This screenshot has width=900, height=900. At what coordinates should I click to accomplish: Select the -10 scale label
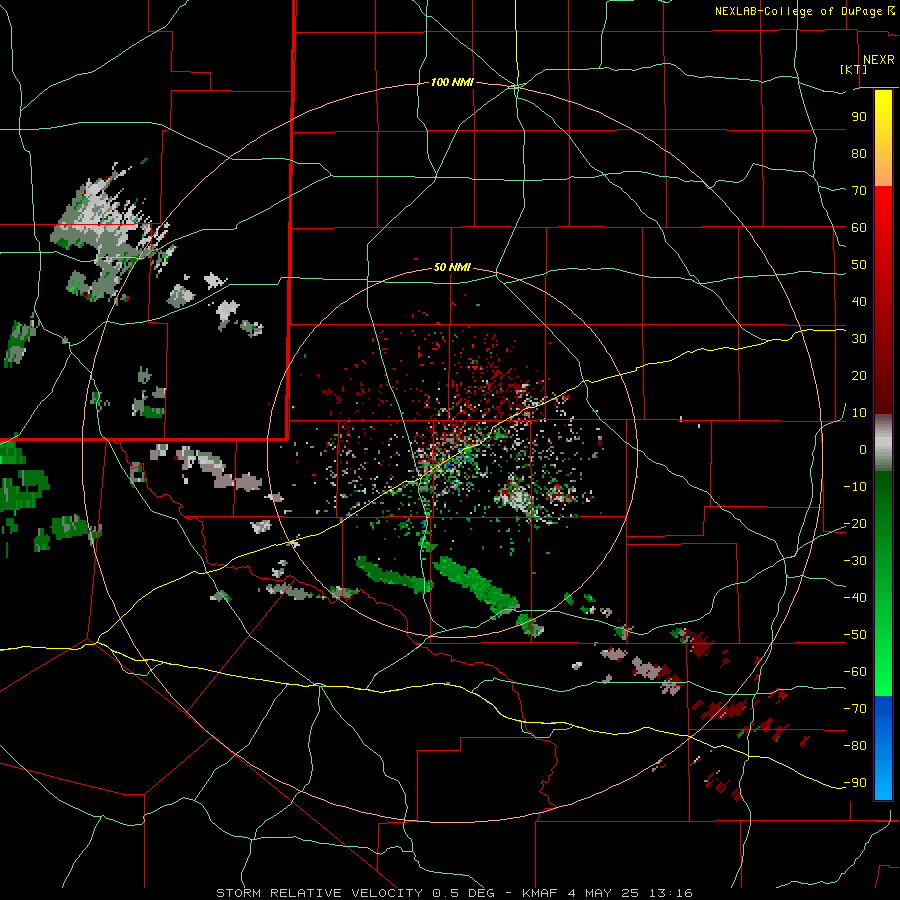(x=855, y=487)
